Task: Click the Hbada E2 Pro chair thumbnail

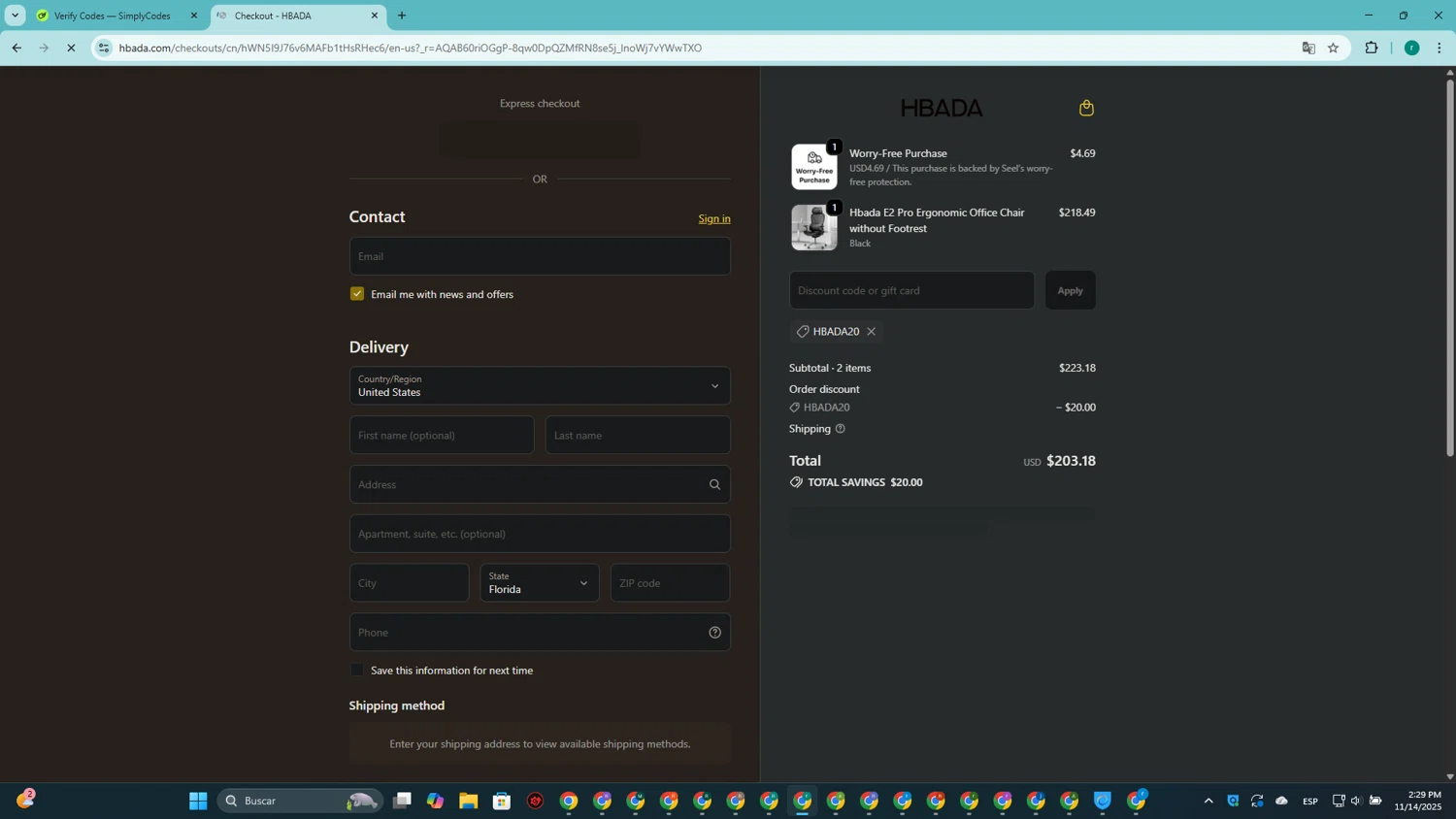Action: 814,227
